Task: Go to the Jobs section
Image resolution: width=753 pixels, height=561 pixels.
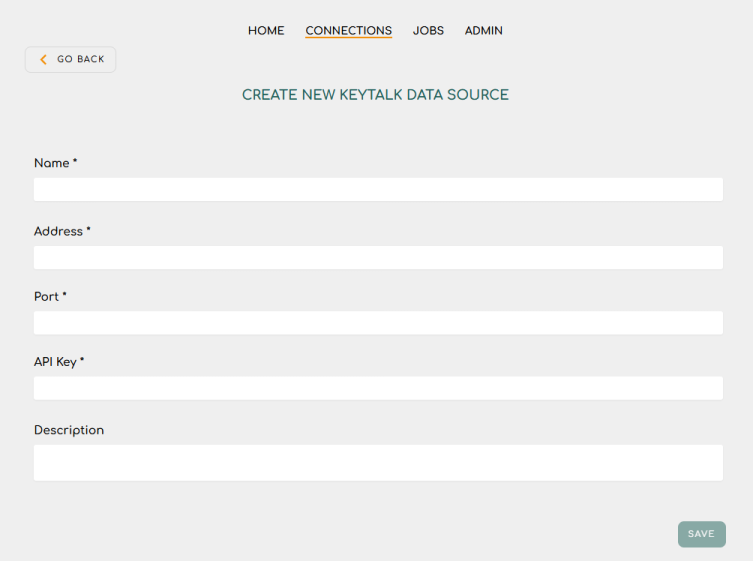Action: click(428, 31)
